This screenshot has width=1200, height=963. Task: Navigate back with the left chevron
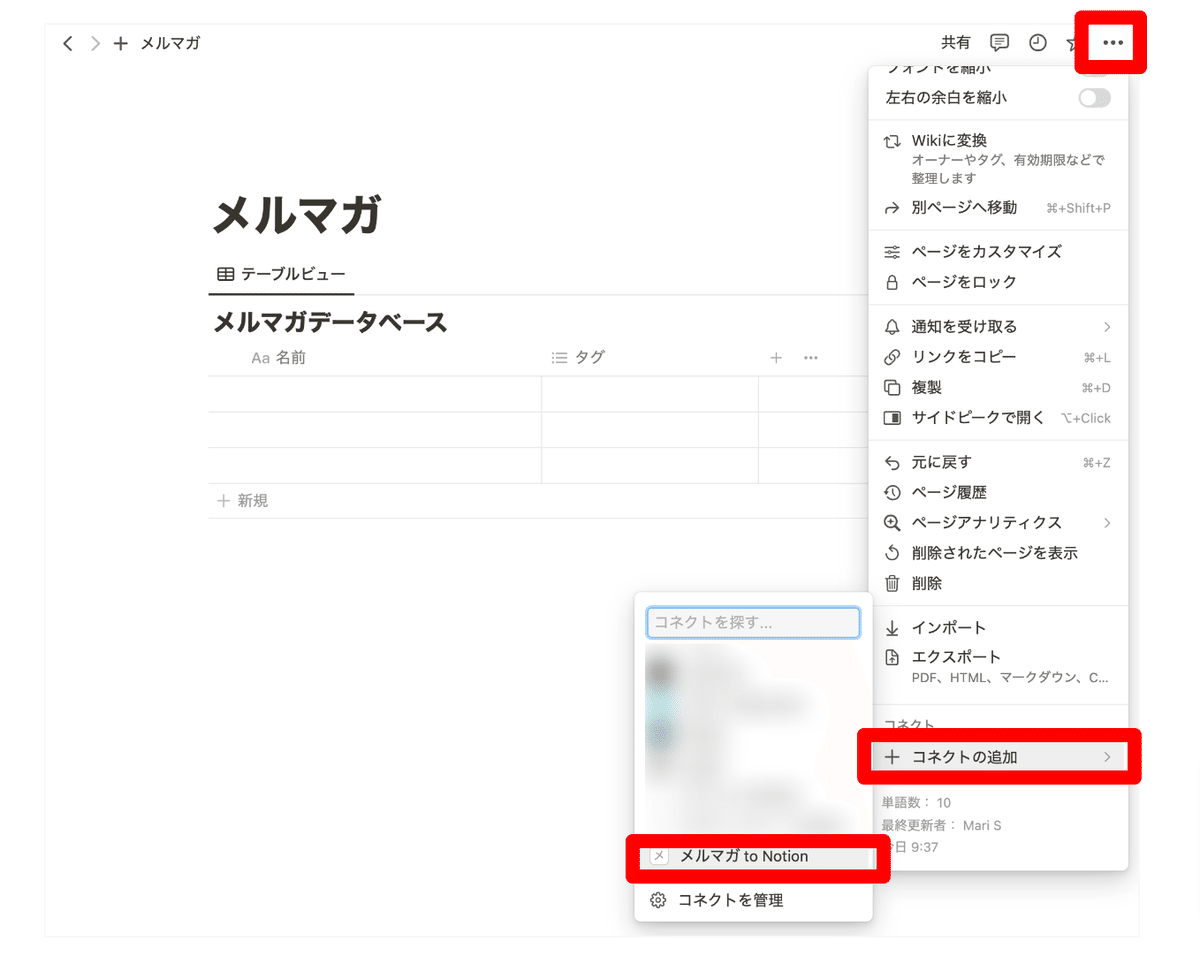(x=67, y=43)
